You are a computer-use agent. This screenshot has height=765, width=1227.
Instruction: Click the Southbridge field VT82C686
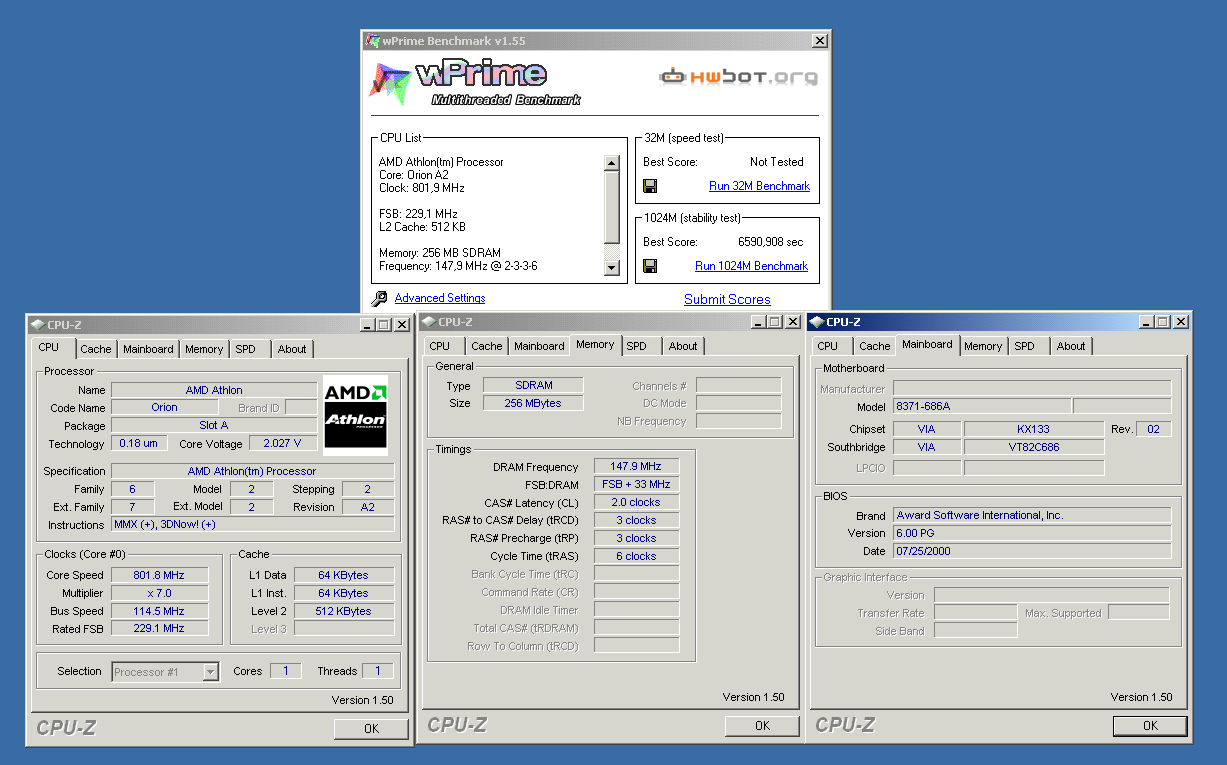(x=1033, y=447)
